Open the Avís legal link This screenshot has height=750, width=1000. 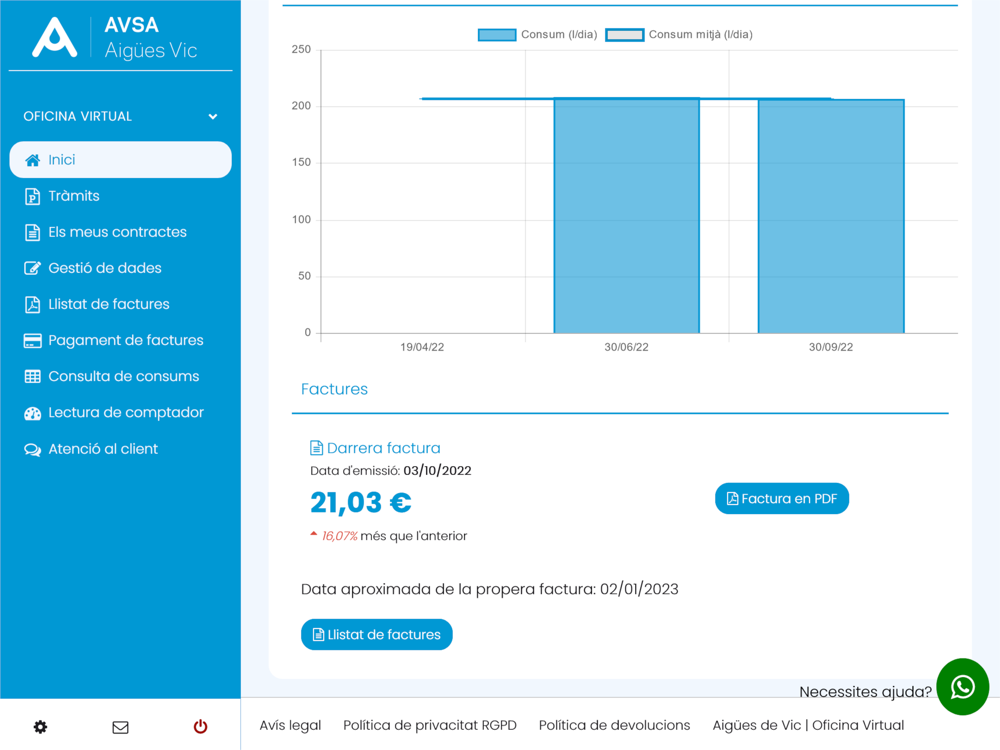click(x=290, y=726)
